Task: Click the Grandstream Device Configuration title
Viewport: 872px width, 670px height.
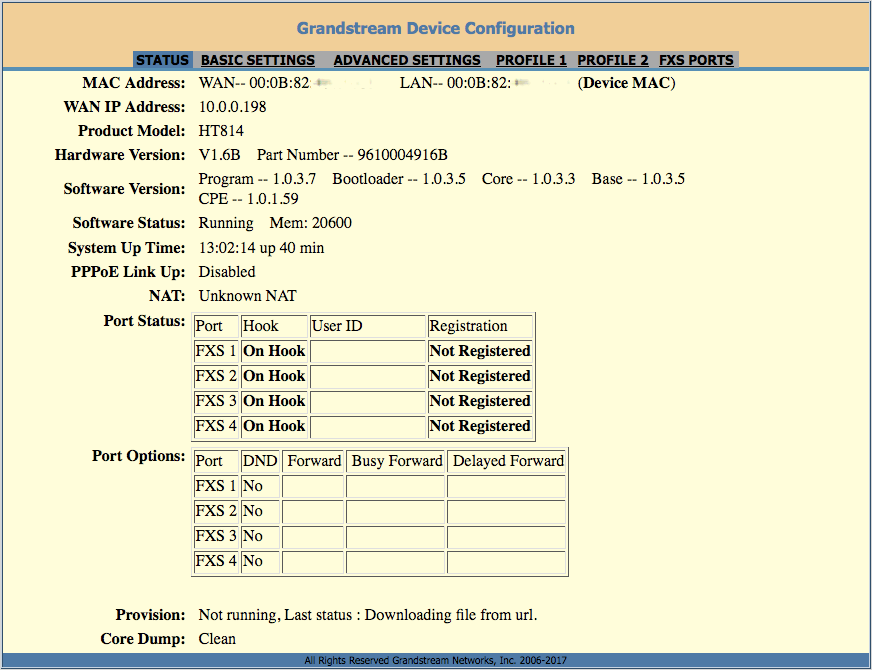Action: pos(435,28)
